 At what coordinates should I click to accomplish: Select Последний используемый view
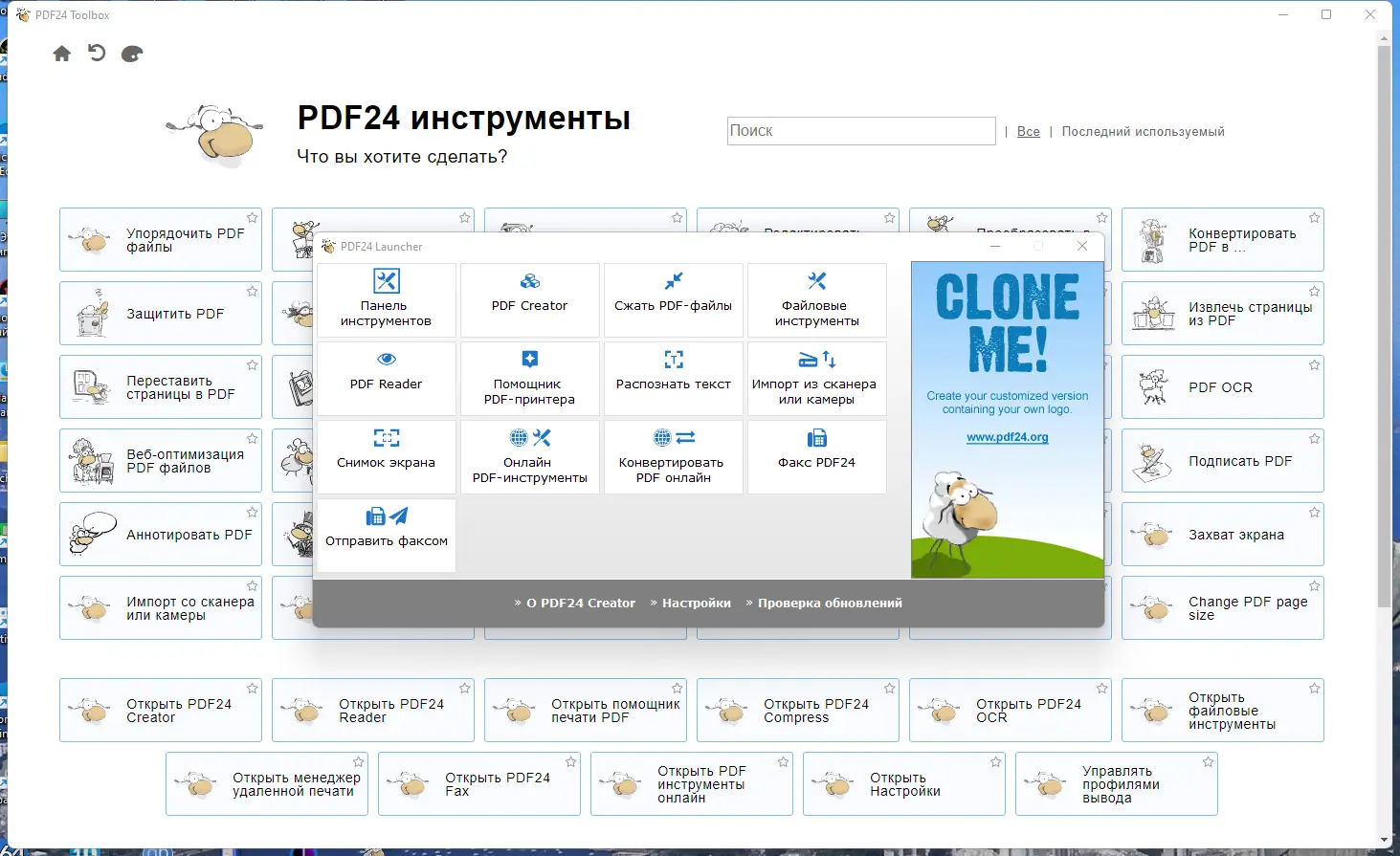click(1143, 131)
